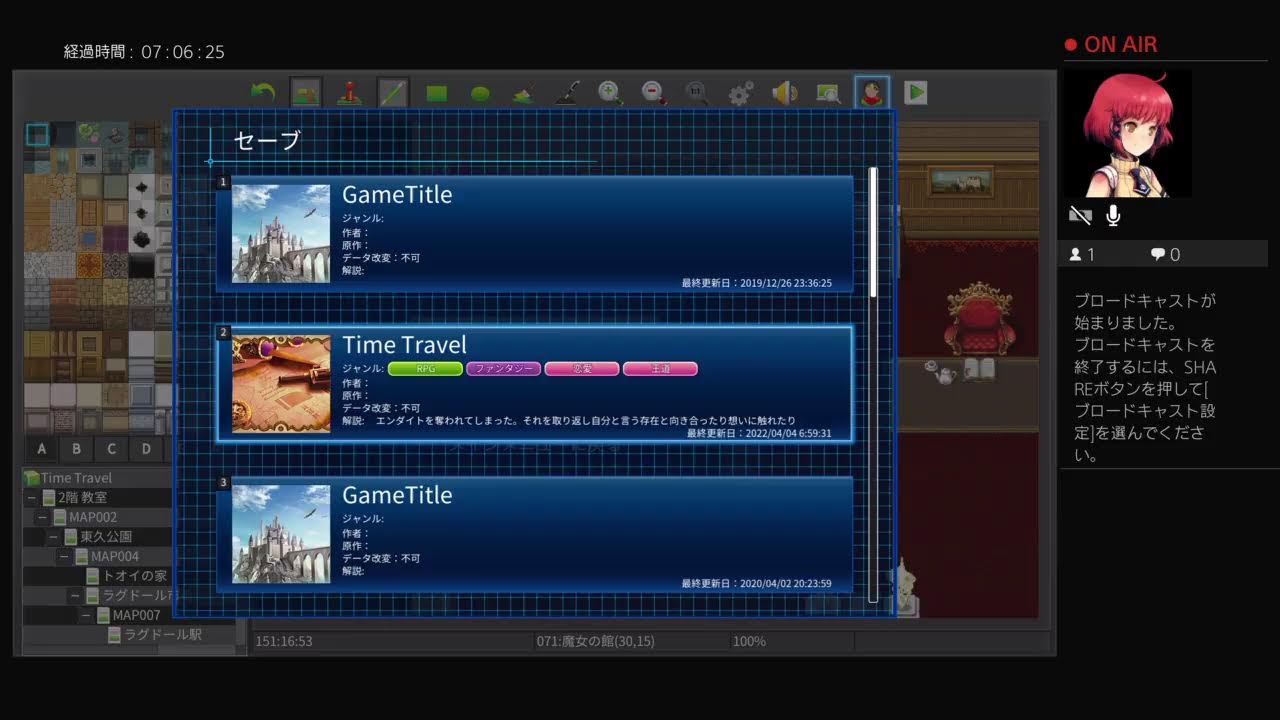The image size is (1280, 720).
Task: Click the zoom in magnifier icon
Action: pyautogui.click(x=610, y=93)
